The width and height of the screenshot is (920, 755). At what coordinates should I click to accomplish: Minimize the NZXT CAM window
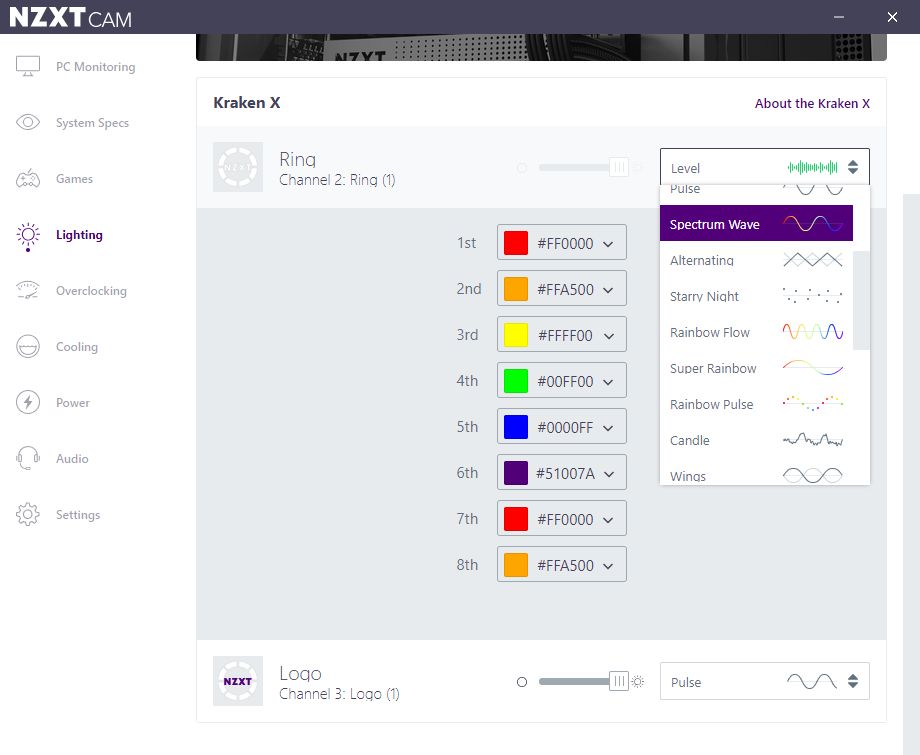(839, 17)
